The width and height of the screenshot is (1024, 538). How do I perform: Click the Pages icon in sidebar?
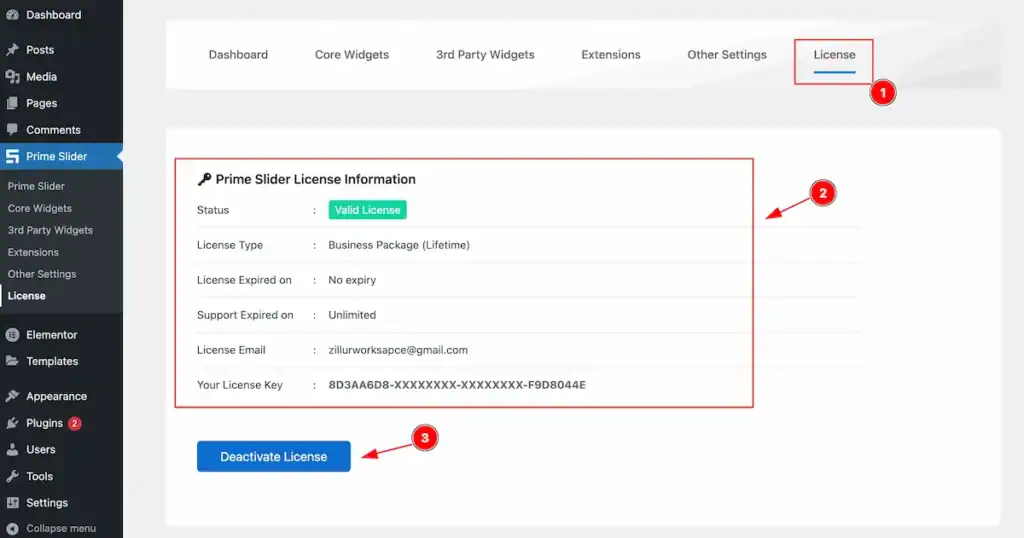(12, 103)
